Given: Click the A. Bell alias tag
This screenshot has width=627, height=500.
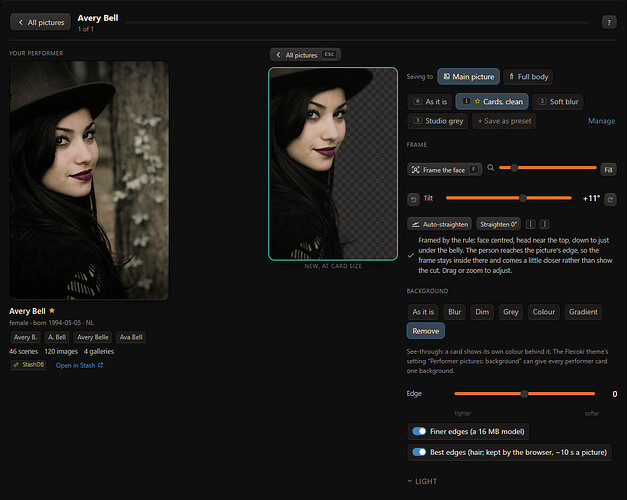Looking at the screenshot, I should pos(57,337).
